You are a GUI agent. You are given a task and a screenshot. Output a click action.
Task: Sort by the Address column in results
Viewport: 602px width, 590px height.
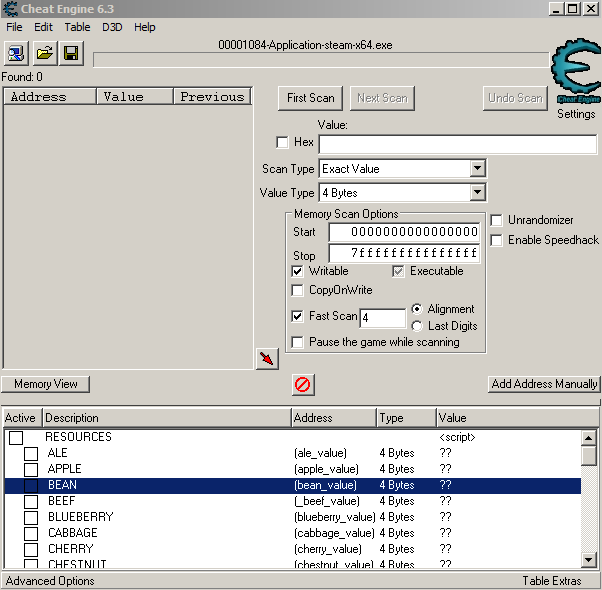coord(50,97)
